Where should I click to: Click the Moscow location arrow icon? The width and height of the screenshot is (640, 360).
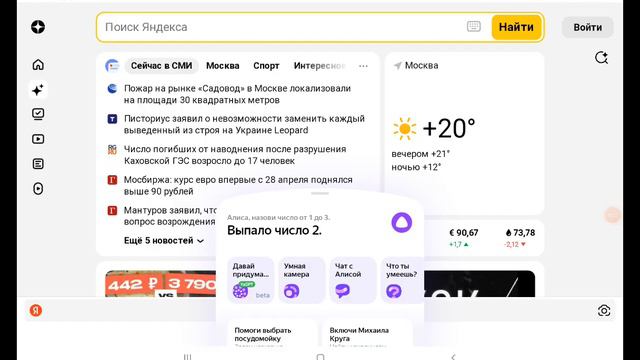(398, 65)
